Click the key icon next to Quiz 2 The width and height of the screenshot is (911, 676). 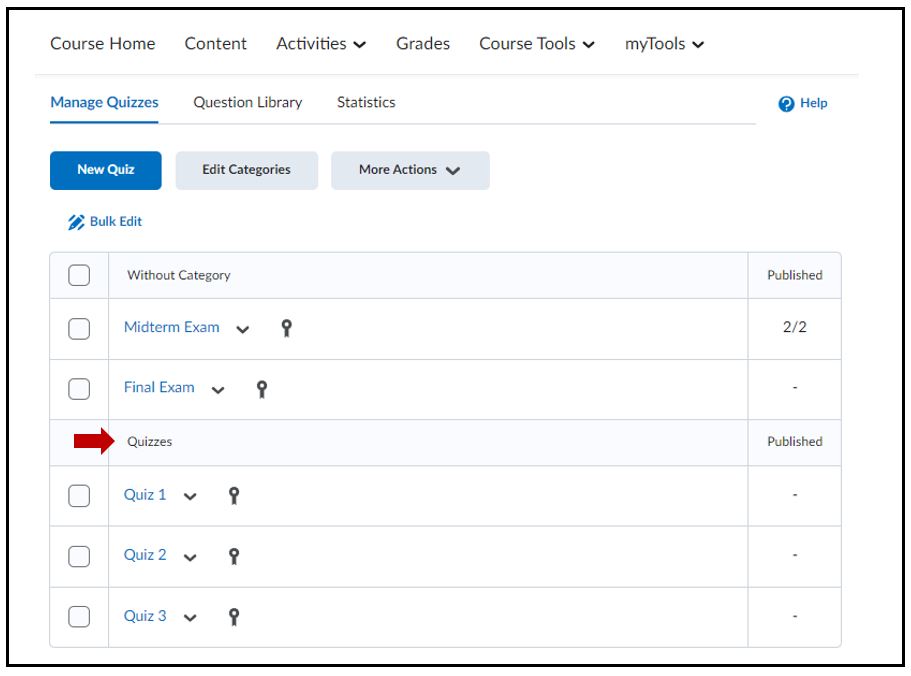pos(234,556)
